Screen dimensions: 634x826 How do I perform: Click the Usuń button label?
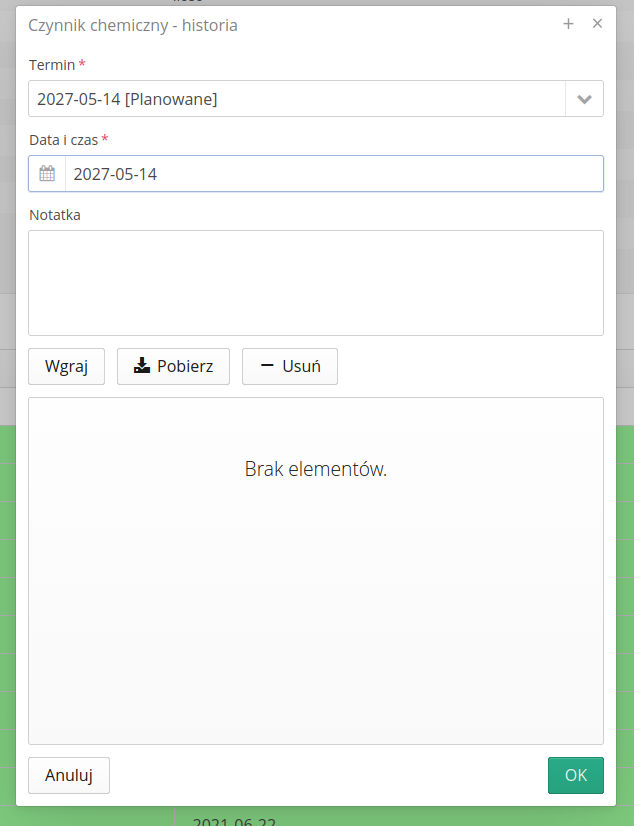301,366
